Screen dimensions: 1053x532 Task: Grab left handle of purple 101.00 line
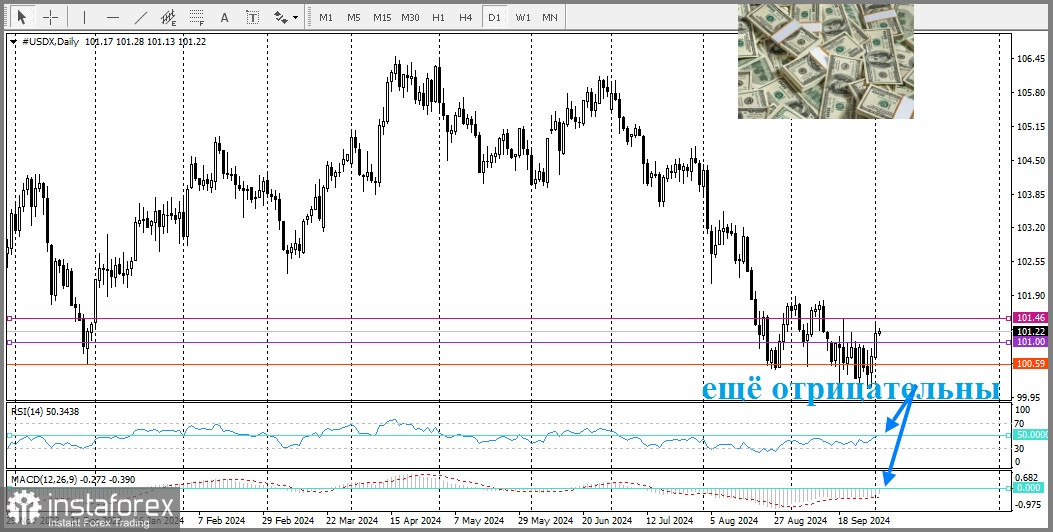9,342
